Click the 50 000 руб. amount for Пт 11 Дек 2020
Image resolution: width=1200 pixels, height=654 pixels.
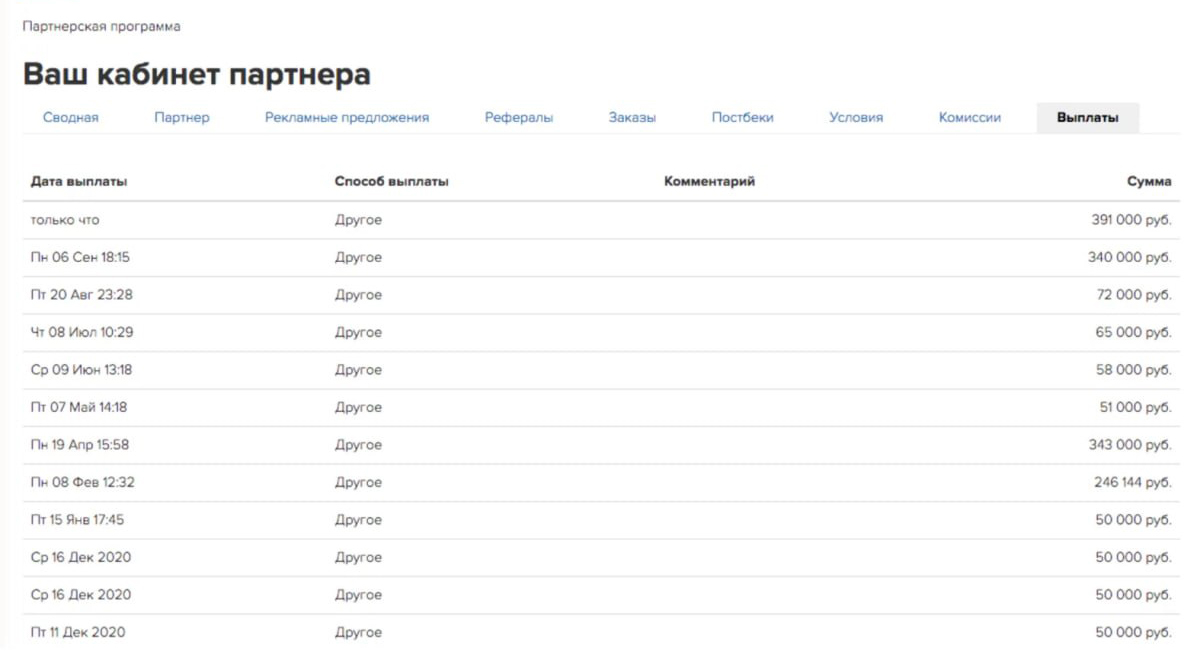(1134, 632)
